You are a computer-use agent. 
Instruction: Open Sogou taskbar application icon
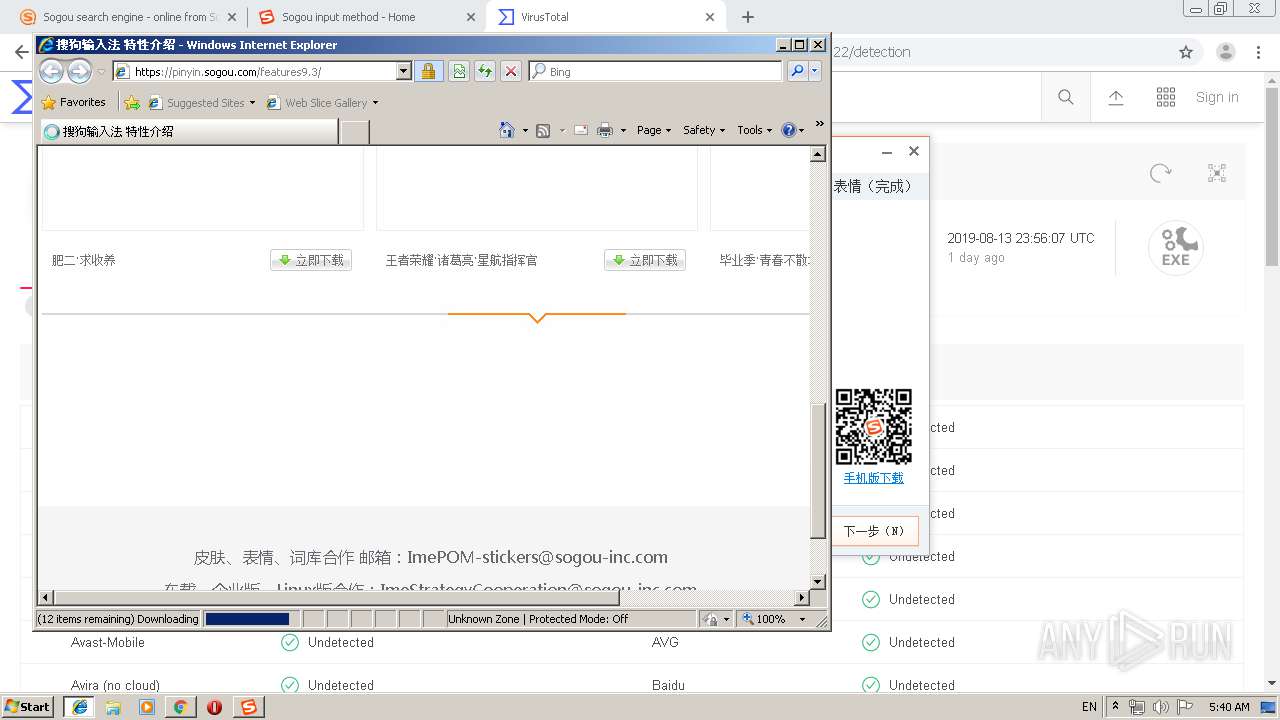tap(248, 706)
